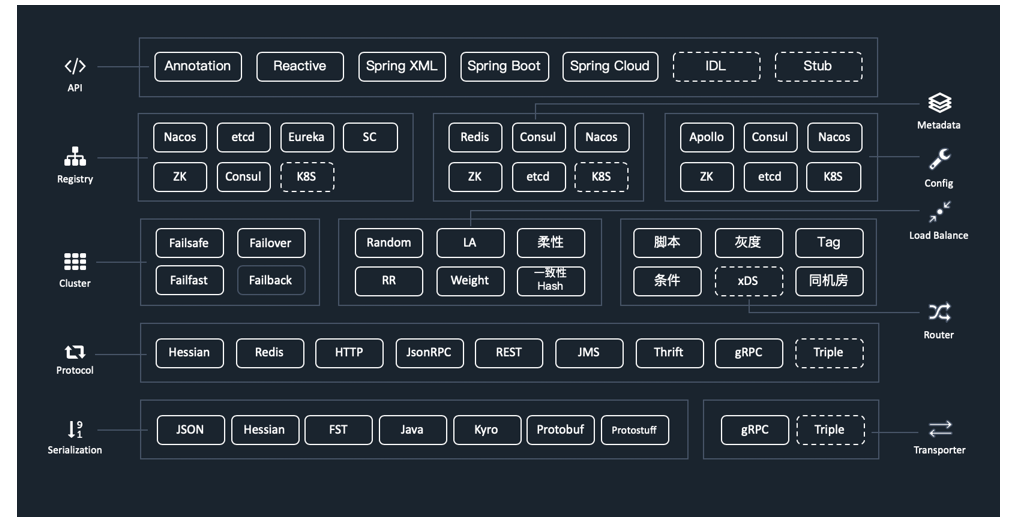This screenshot has height=524, width=1013.
Task: Select the Kyro serialization box
Action: pyautogui.click(x=487, y=430)
